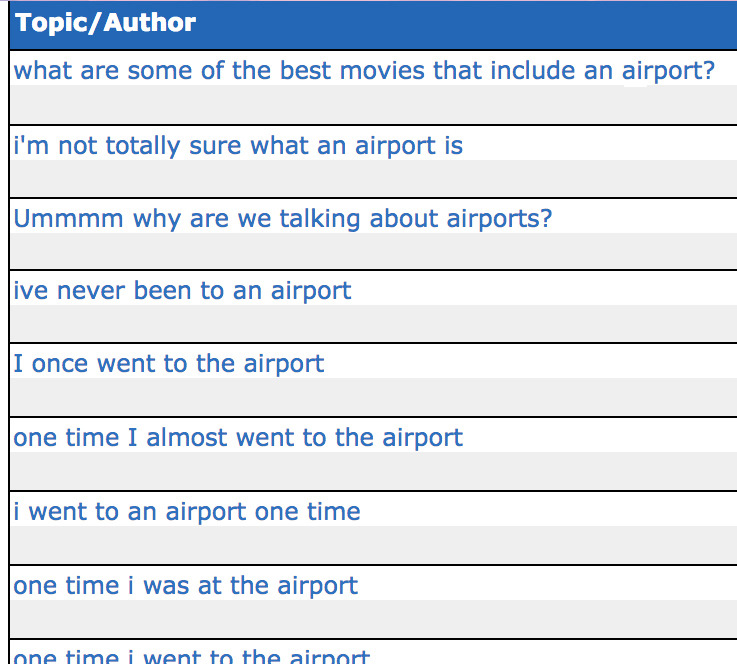Click the gray author row under the "Ummmm why" topic
This screenshot has width=737, height=664.
(x=374, y=251)
